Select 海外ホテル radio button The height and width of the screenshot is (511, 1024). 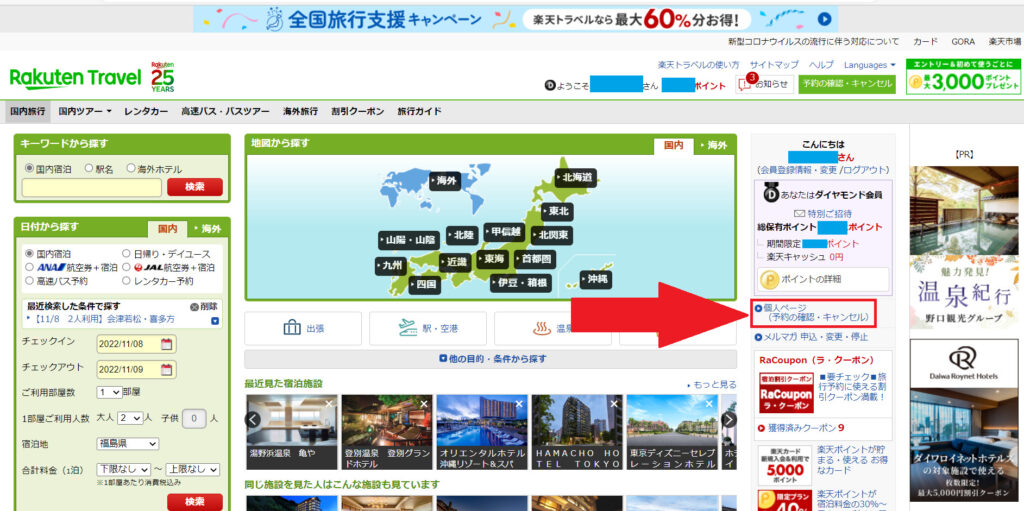(131, 168)
